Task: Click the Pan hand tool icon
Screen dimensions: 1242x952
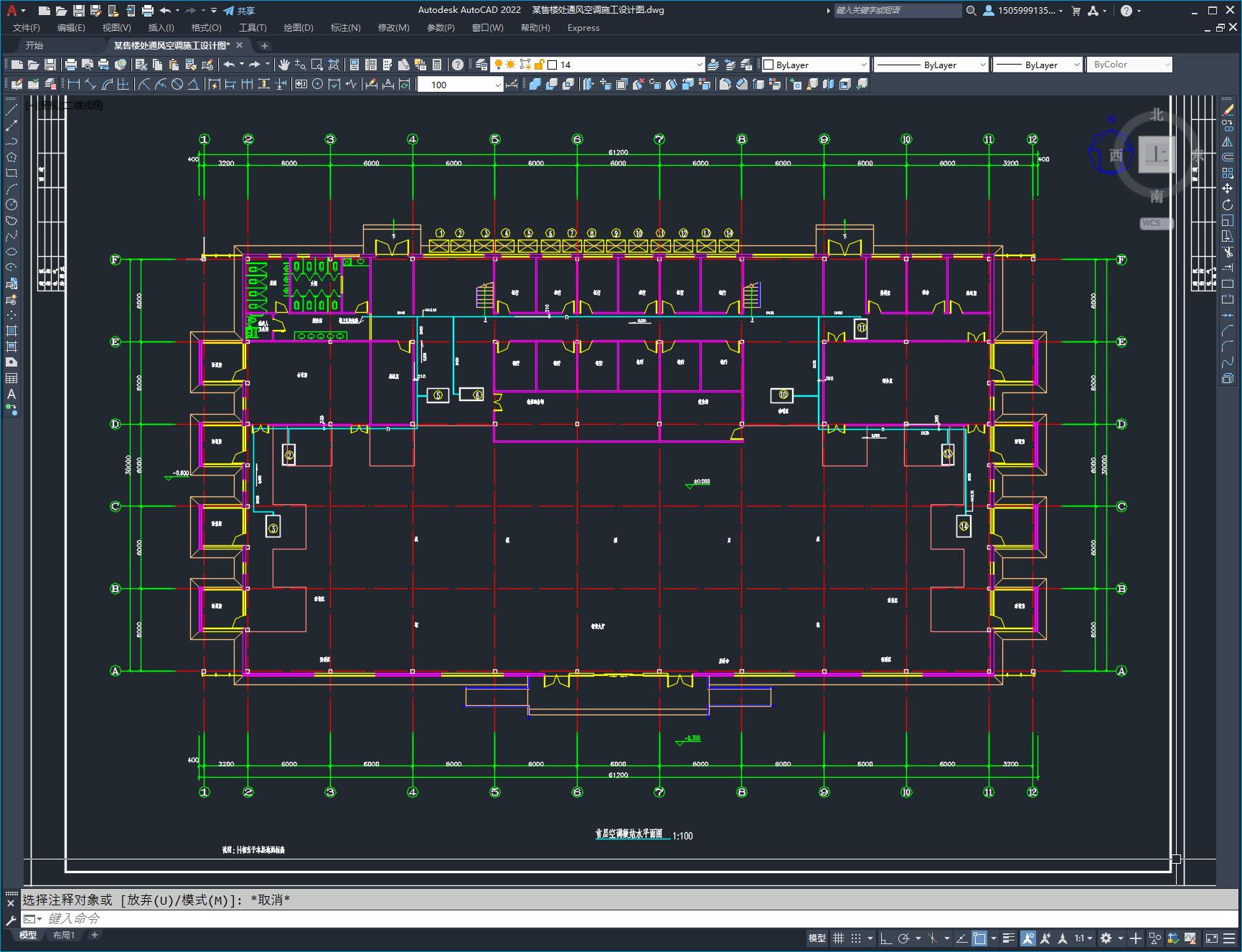Action: (284, 65)
